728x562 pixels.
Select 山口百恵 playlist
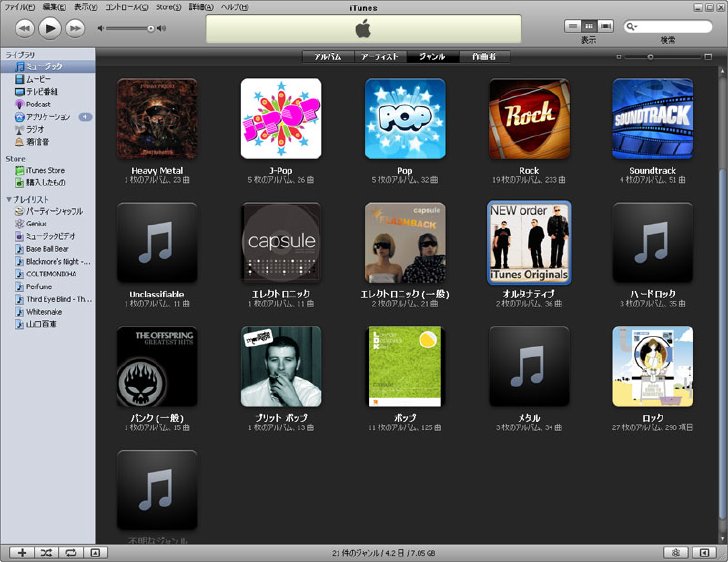pos(48,324)
